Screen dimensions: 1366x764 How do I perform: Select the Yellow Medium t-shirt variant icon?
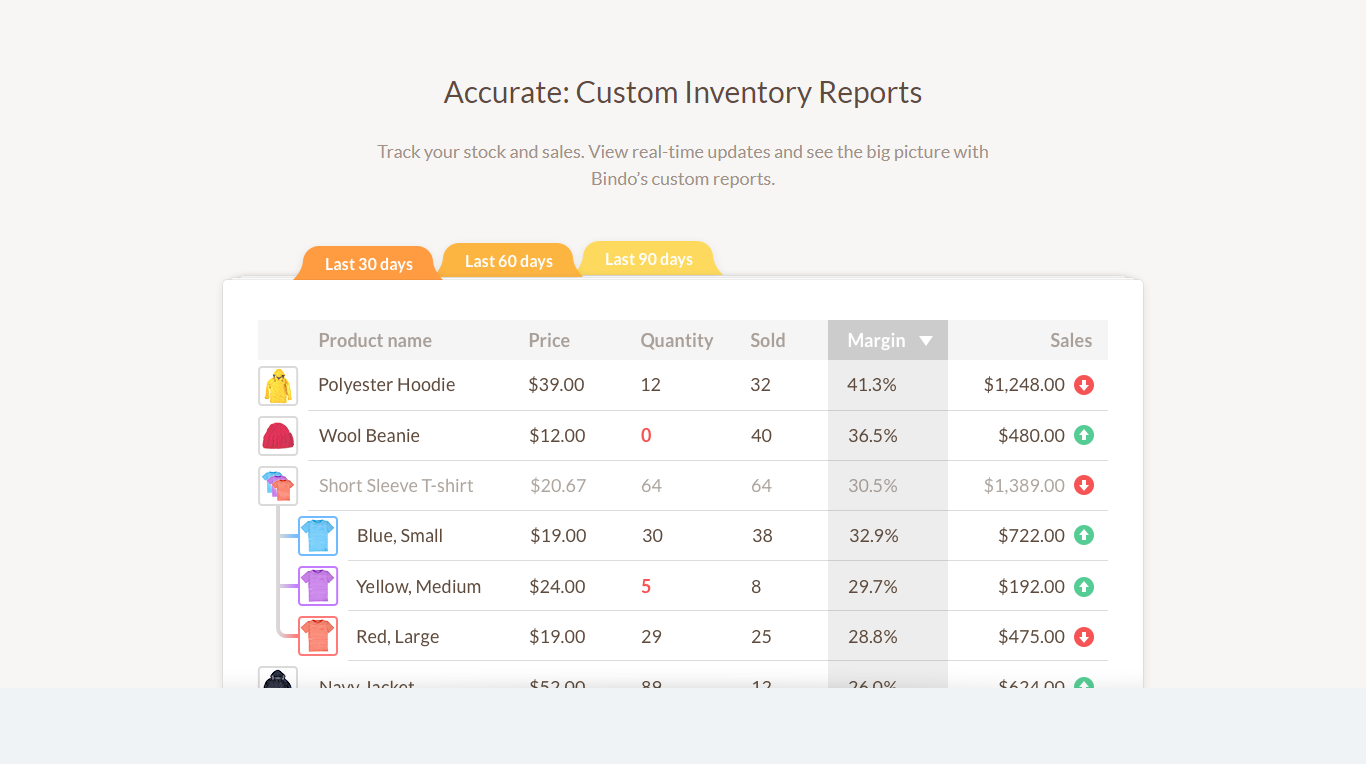pyautogui.click(x=318, y=585)
